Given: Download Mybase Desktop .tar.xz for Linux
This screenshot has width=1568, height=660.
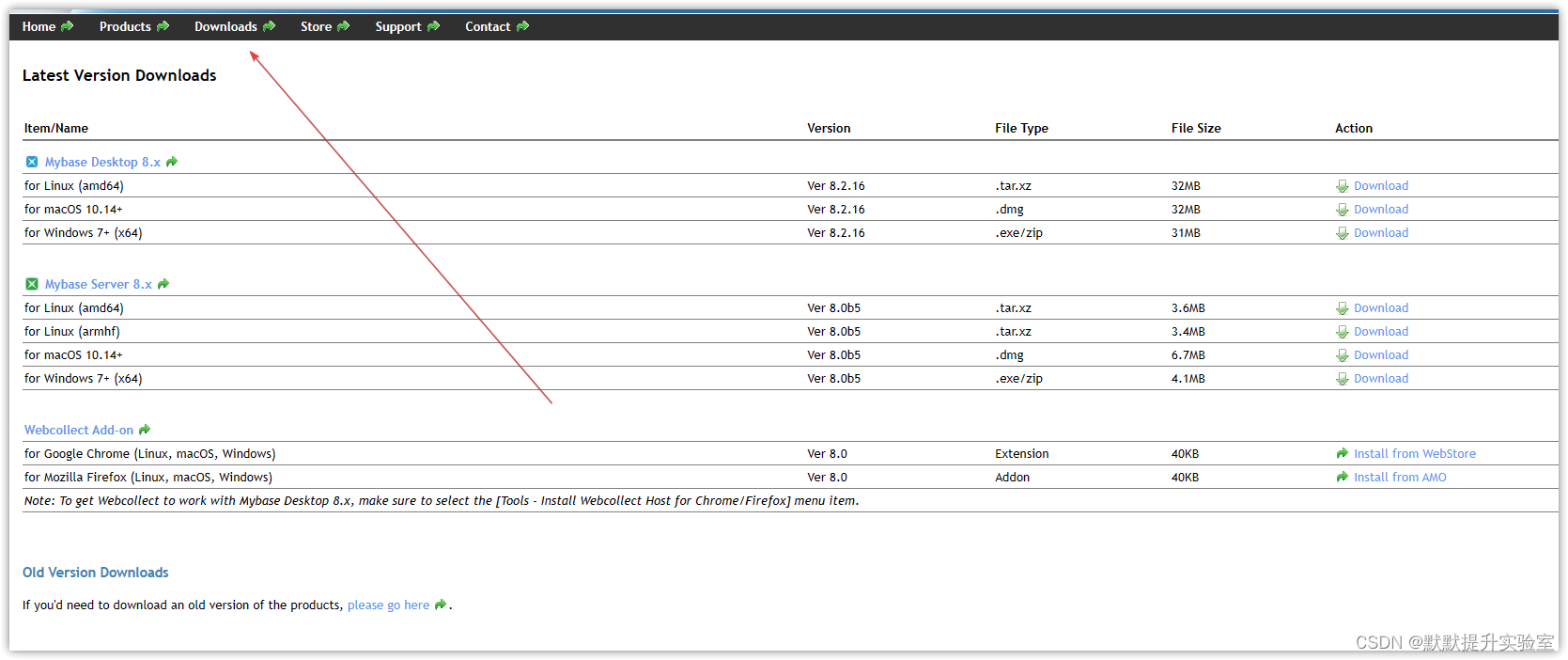Looking at the screenshot, I should [1381, 185].
